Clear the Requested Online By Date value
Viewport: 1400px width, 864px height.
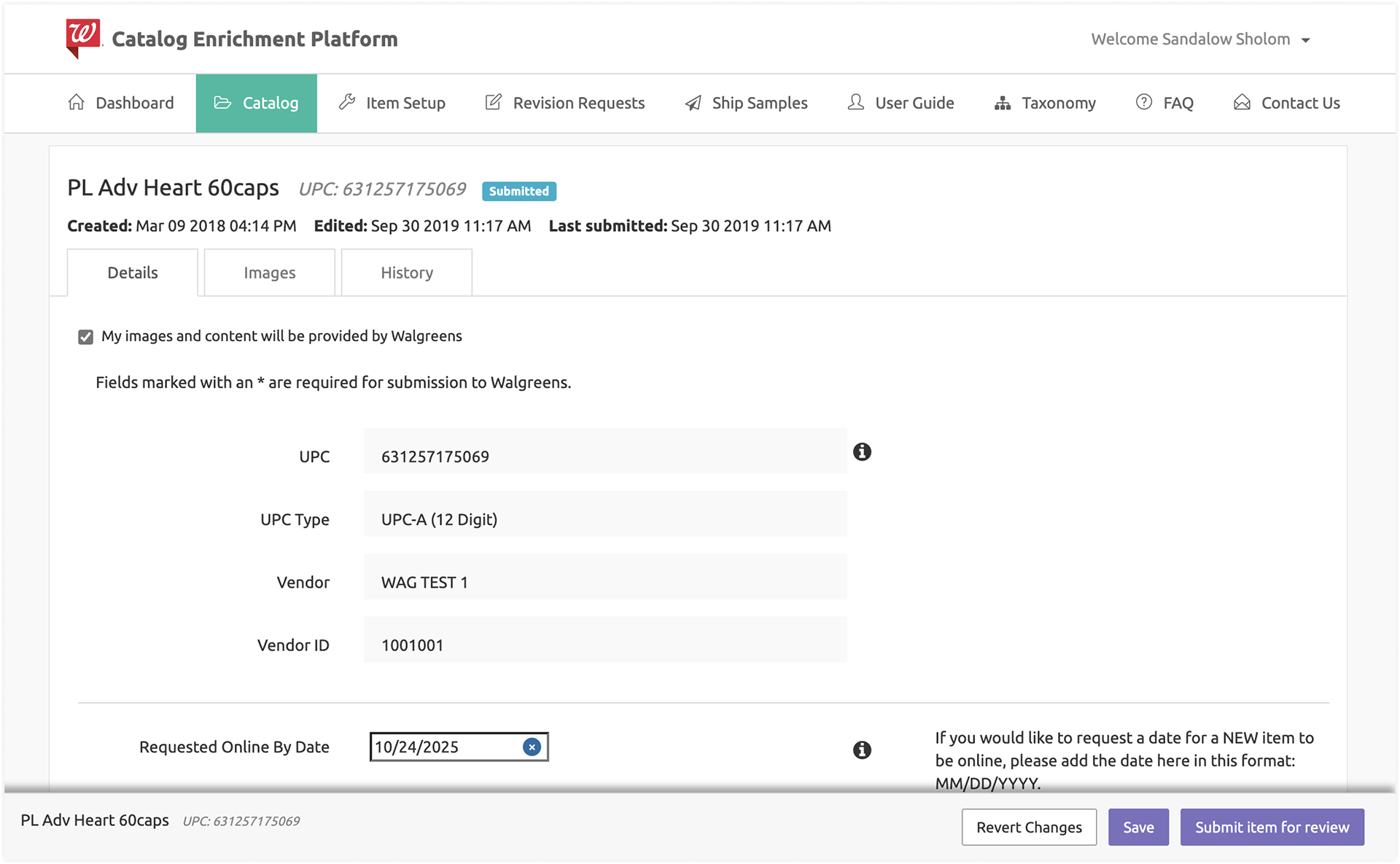coord(532,747)
